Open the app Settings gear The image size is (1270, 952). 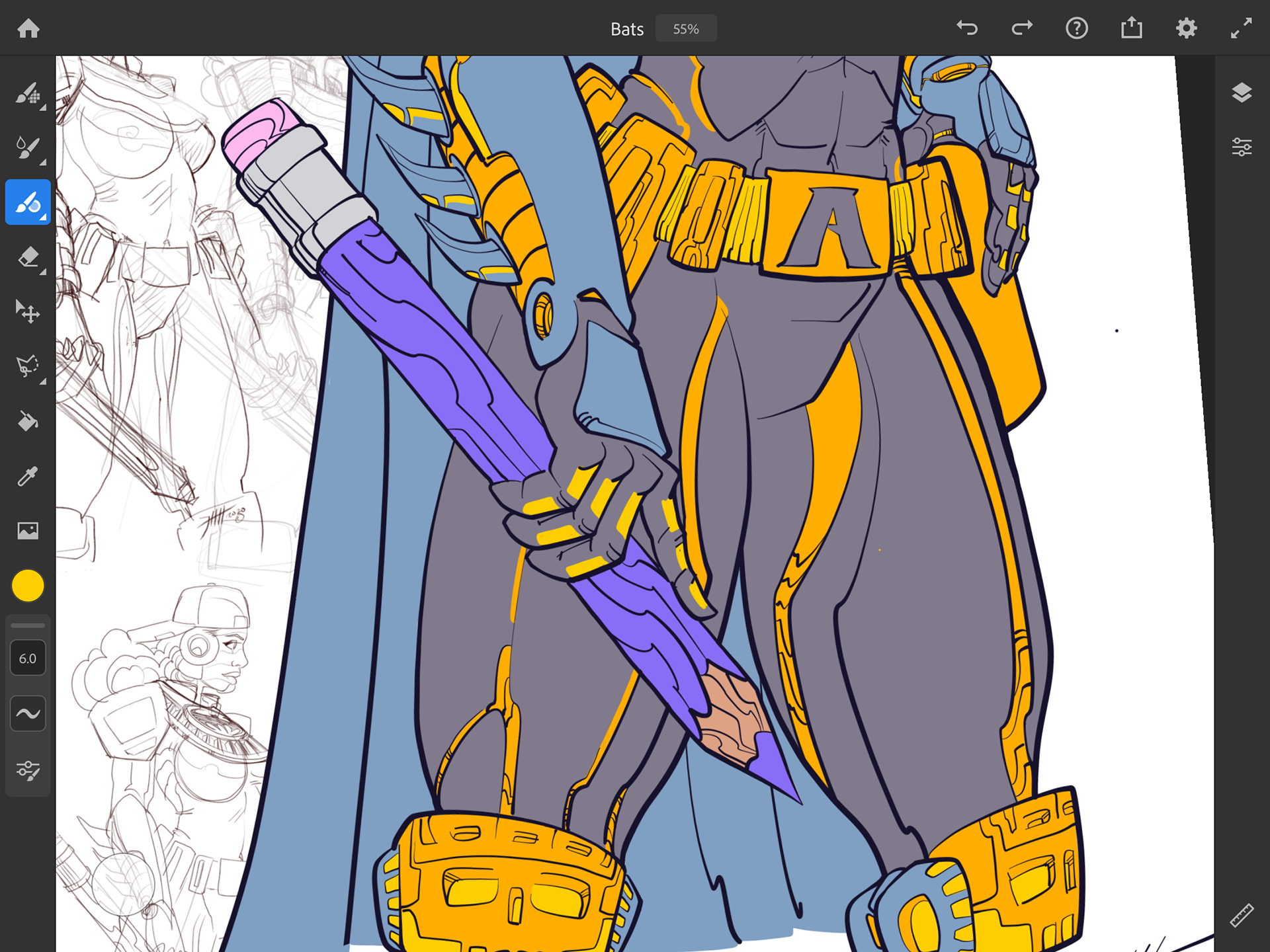click(x=1187, y=28)
